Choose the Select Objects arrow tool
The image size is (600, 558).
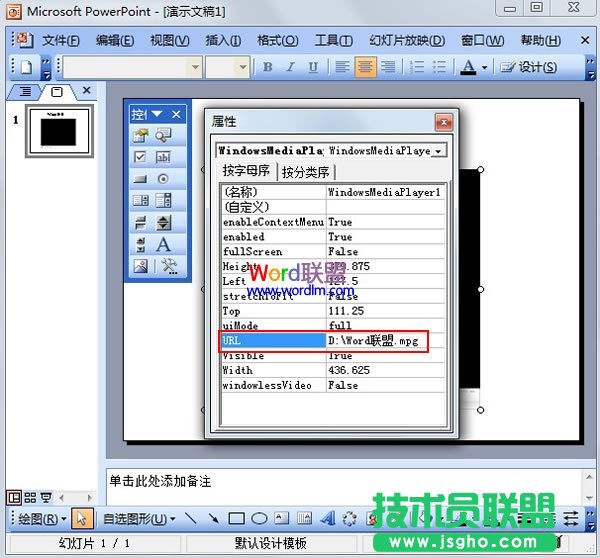82,519
